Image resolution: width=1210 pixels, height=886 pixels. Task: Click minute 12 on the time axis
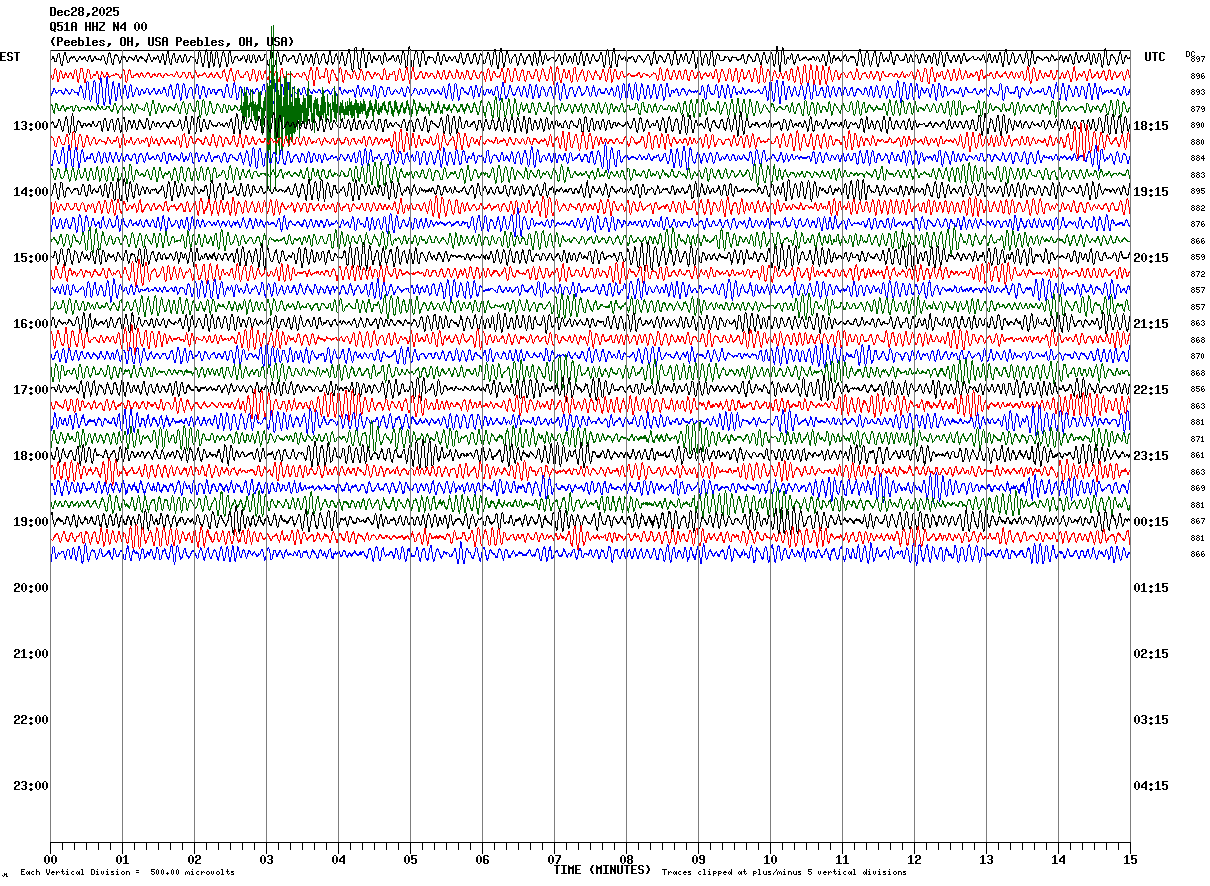coord(914,859)
